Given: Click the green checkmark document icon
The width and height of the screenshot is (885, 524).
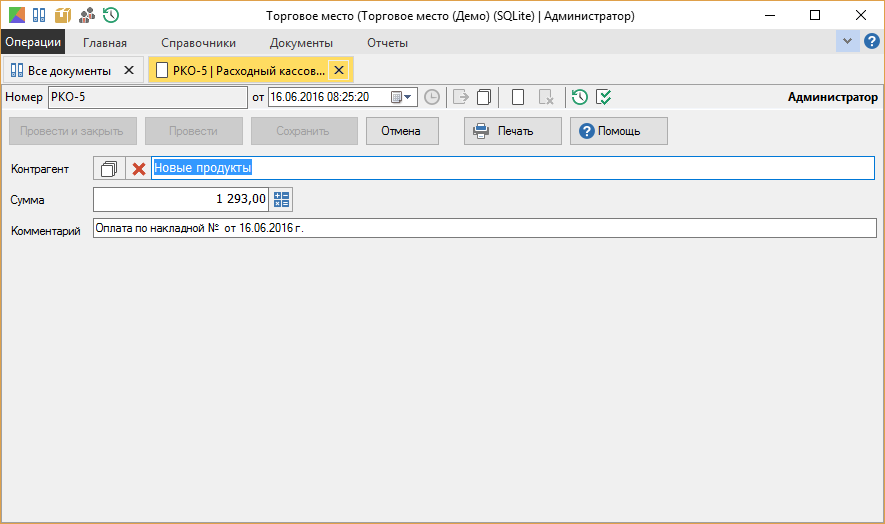Looking at the screenshot, I should 603,97.
